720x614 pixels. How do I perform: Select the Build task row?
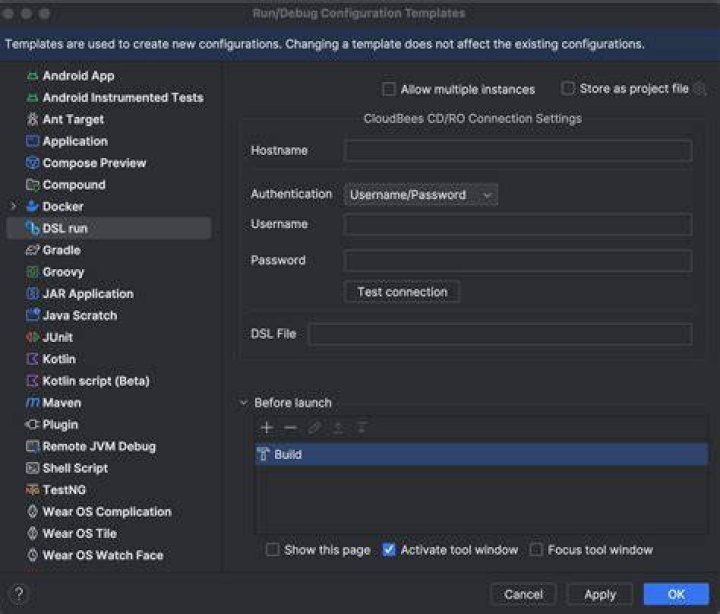[481, 454]
